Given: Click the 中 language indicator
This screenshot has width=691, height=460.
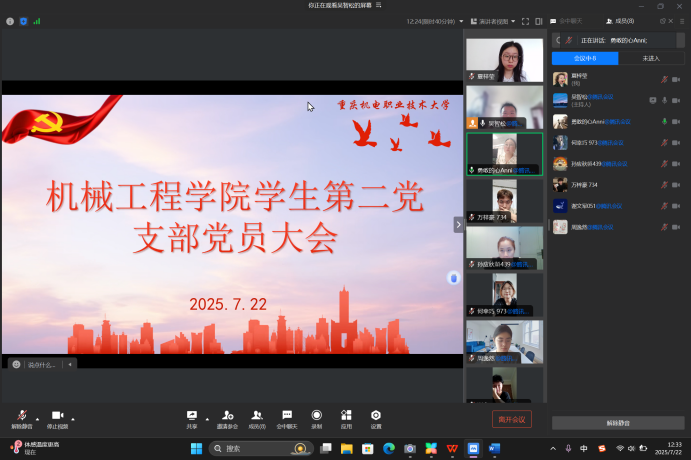Looking at the screenshot, I should click(x=583, y=449).
